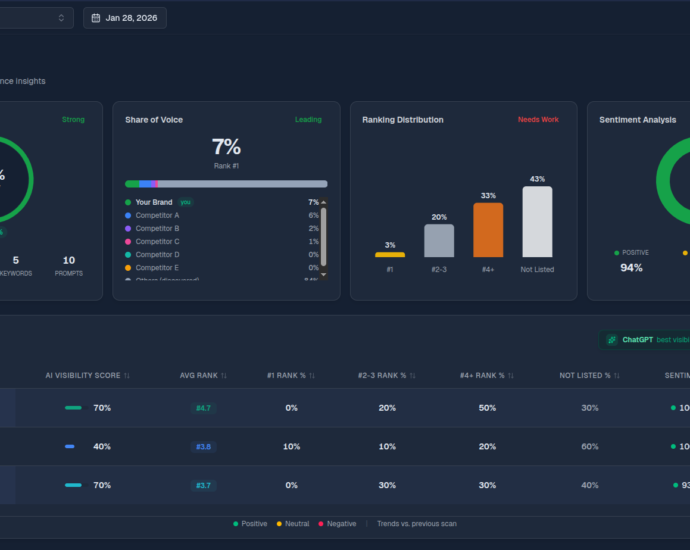The image size is (690, 550).
Task: Sort by AI Visibility Score column
Action: point(127,376)
